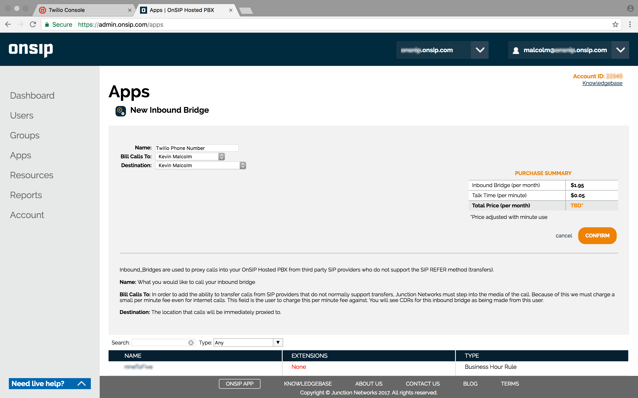
Task: Open Dashboard in the sidebar
Action: 32,96
